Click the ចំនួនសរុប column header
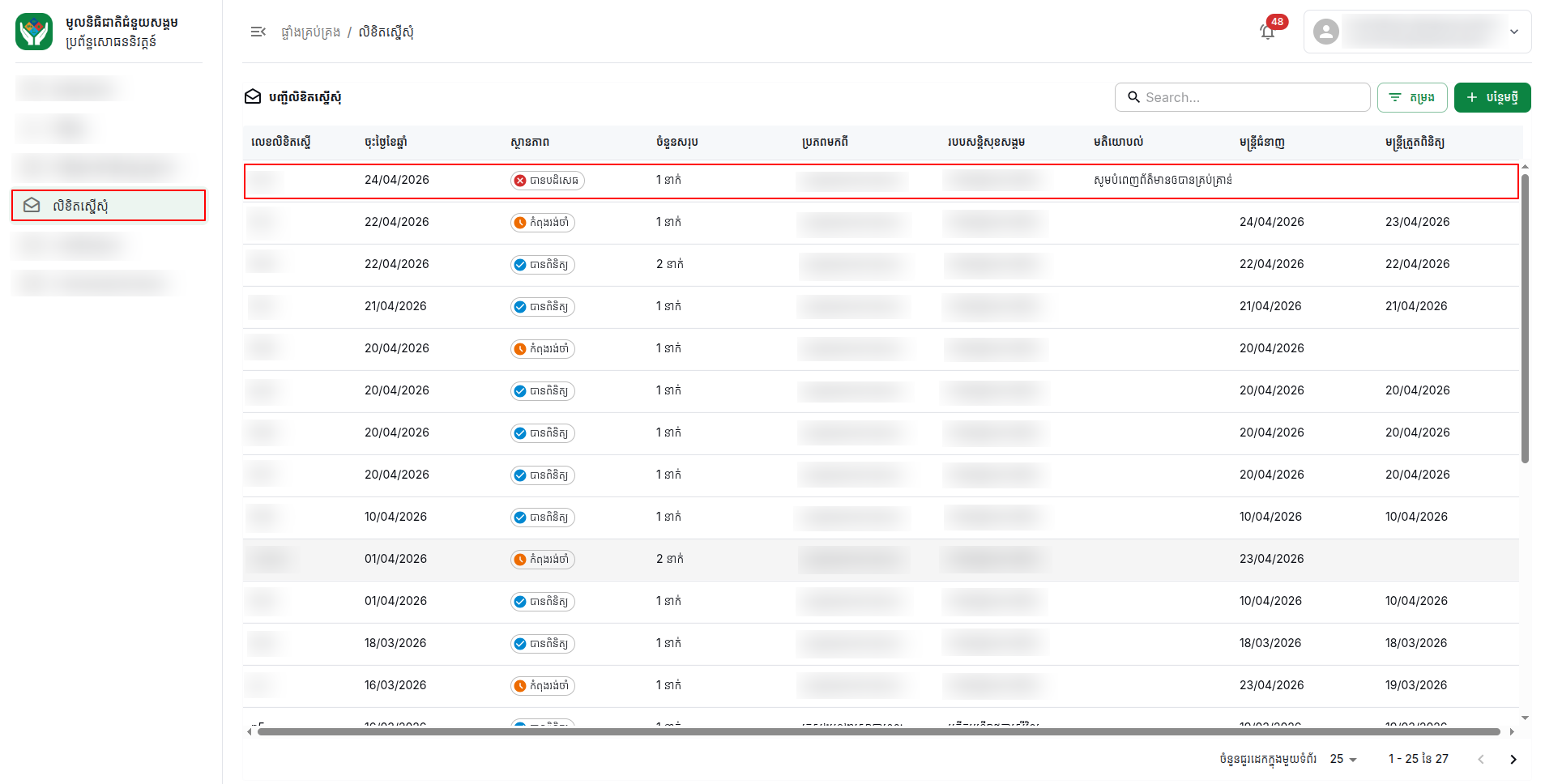The width and height of the screenshot is (1545, 784). point(677,142)
